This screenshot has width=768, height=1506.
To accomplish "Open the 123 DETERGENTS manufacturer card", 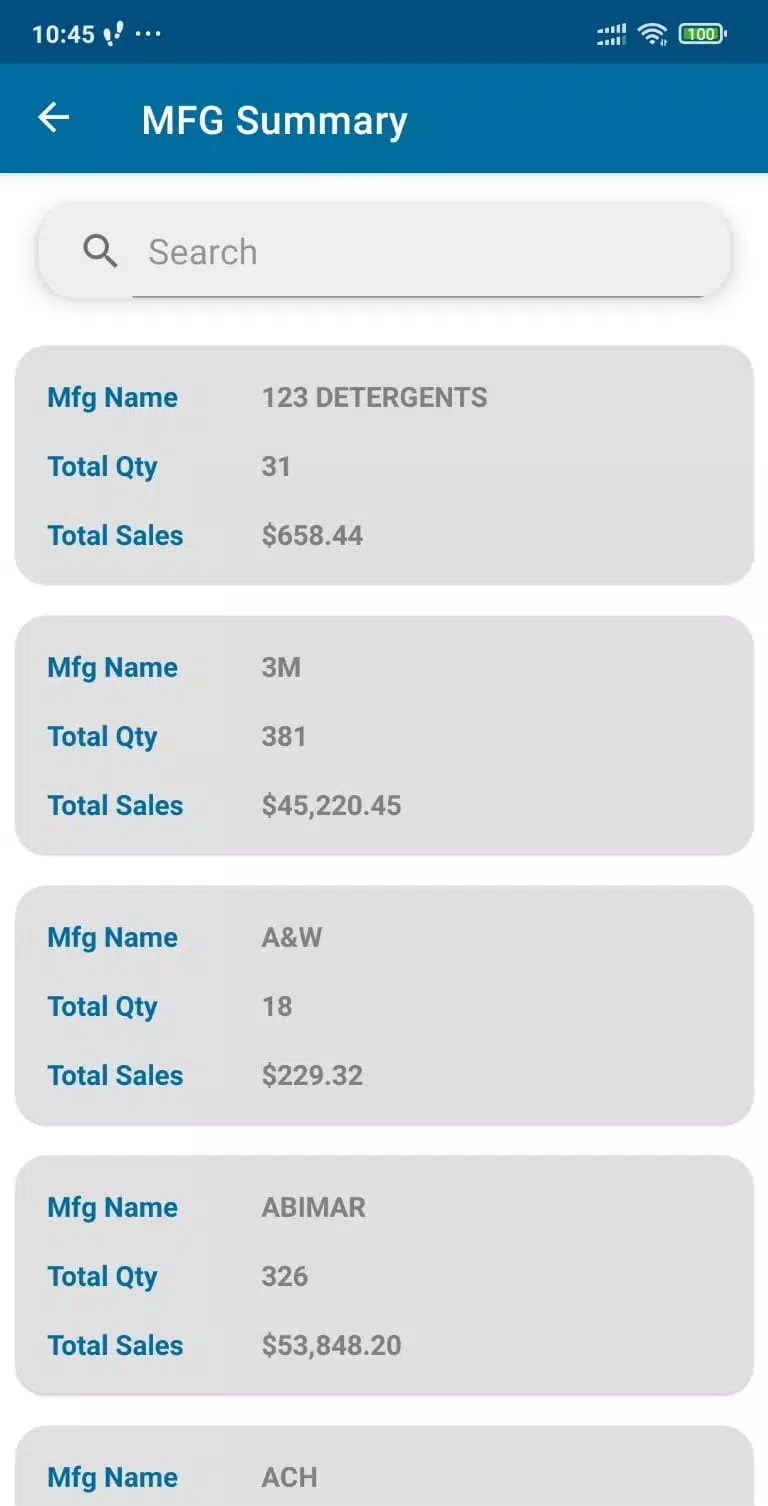I will tap(384, 465).
